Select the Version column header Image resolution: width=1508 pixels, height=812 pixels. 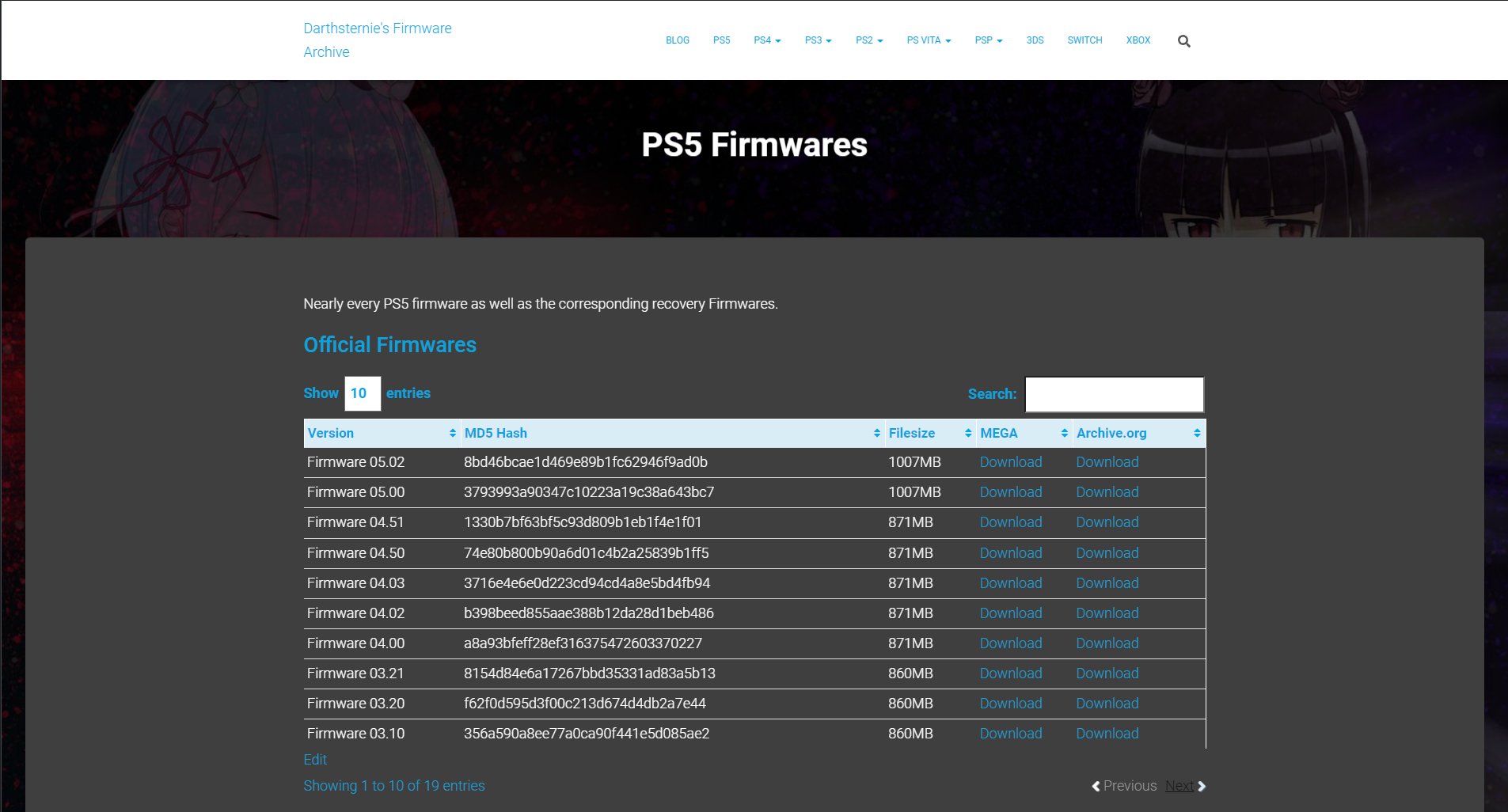382,433
